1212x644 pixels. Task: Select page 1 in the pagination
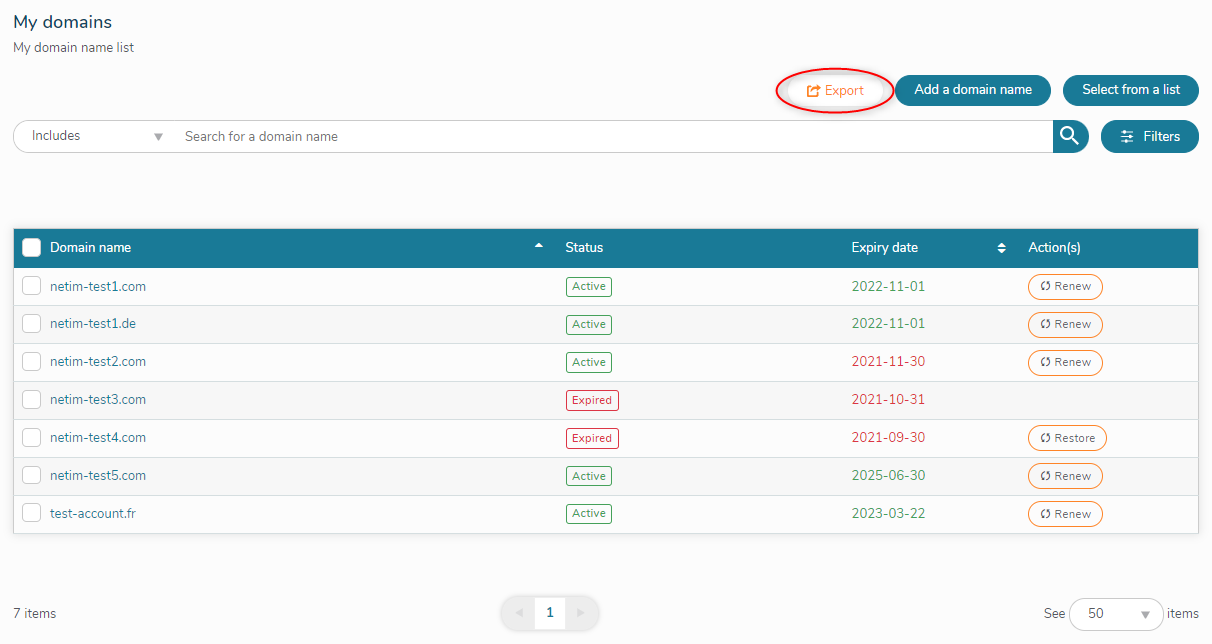pyautogui.click(x=549, y=612)
